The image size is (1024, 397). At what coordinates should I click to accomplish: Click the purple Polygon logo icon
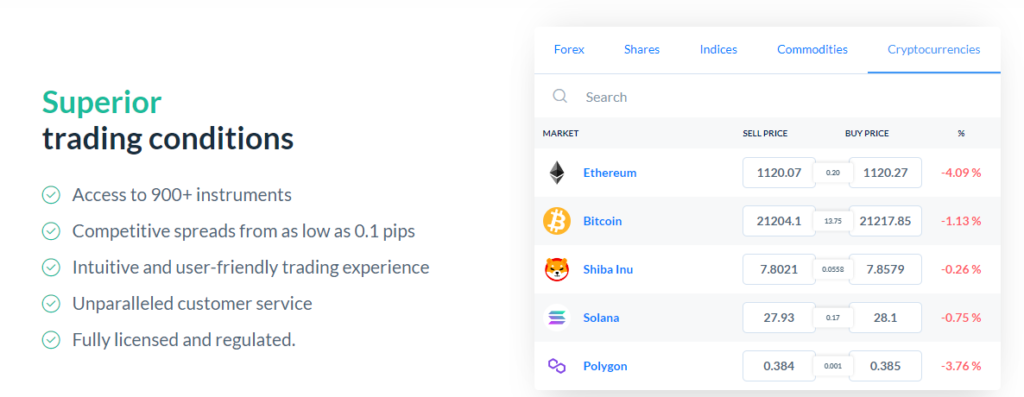pyautogui.click(x=556, y=366)
